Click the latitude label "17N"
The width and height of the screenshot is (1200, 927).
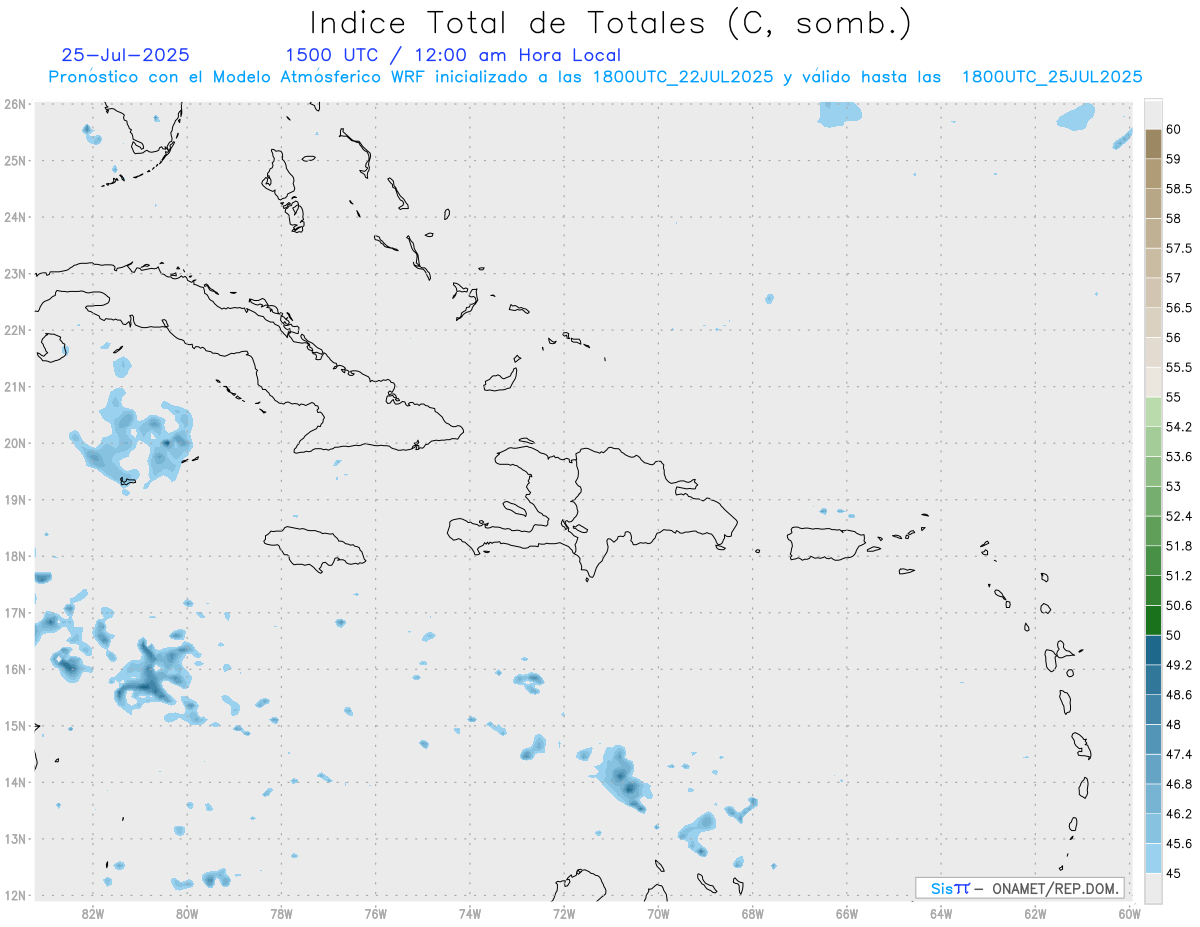pos(14,613)
